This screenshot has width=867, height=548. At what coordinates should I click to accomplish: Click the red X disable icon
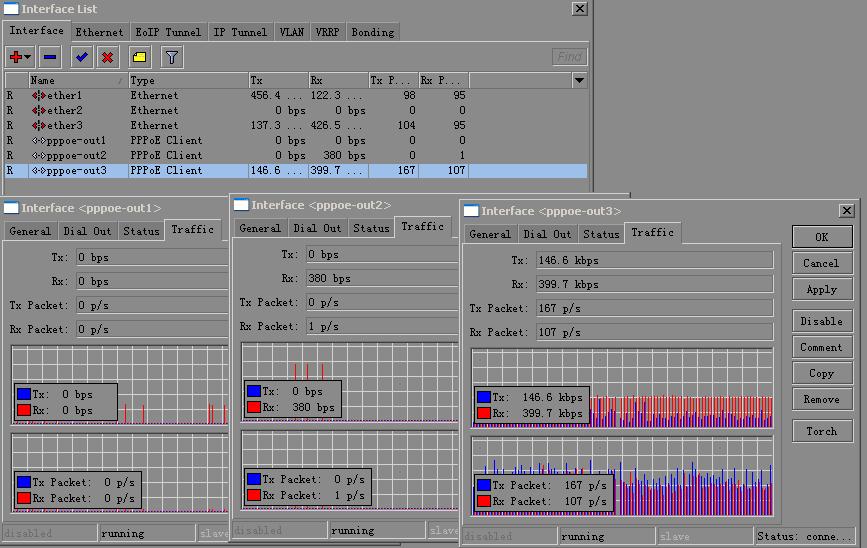click(x=107, y=57)
